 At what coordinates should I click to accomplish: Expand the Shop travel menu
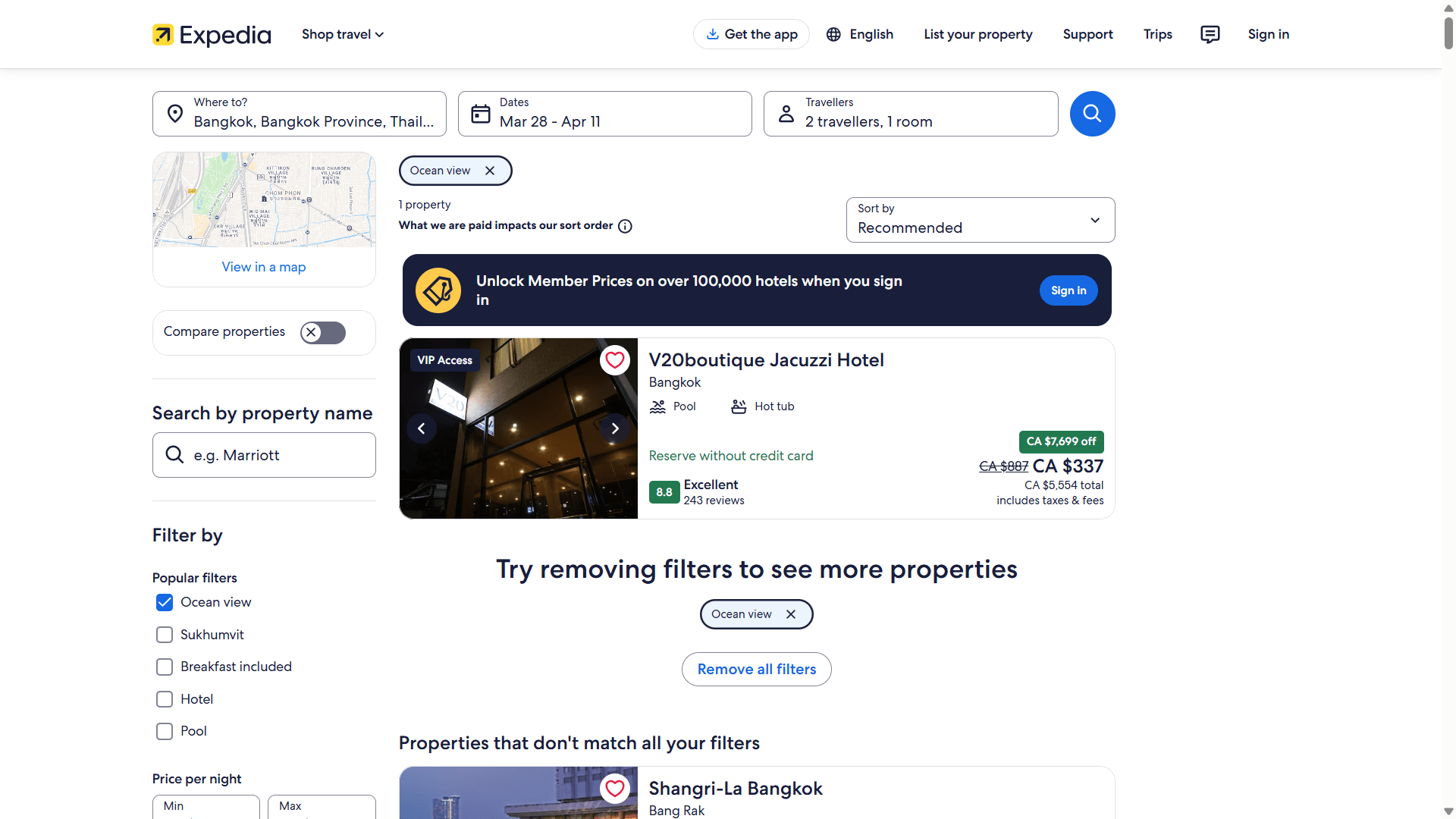point(343,34)
